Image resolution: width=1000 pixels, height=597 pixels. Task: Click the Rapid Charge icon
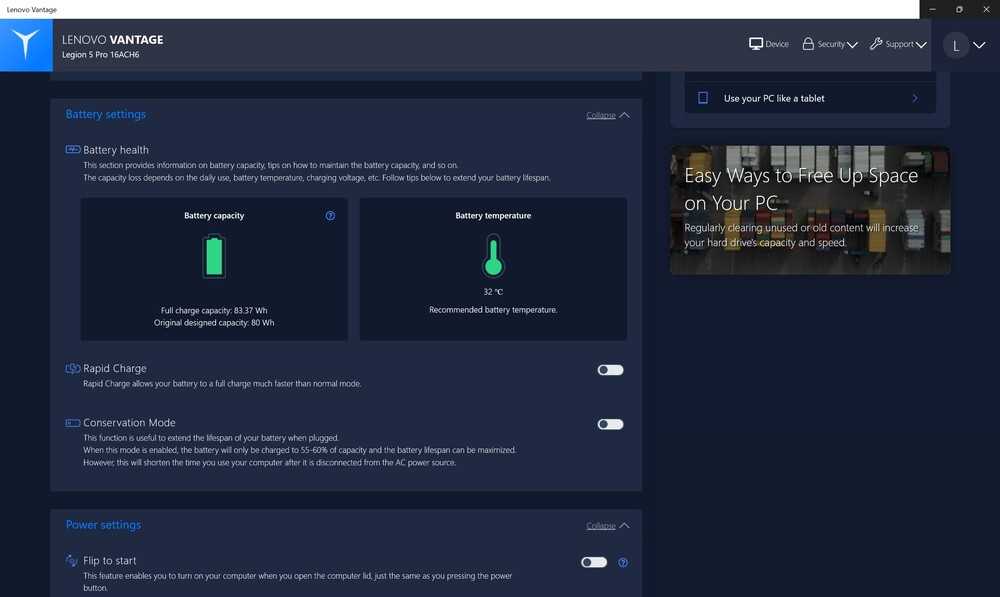73,369
